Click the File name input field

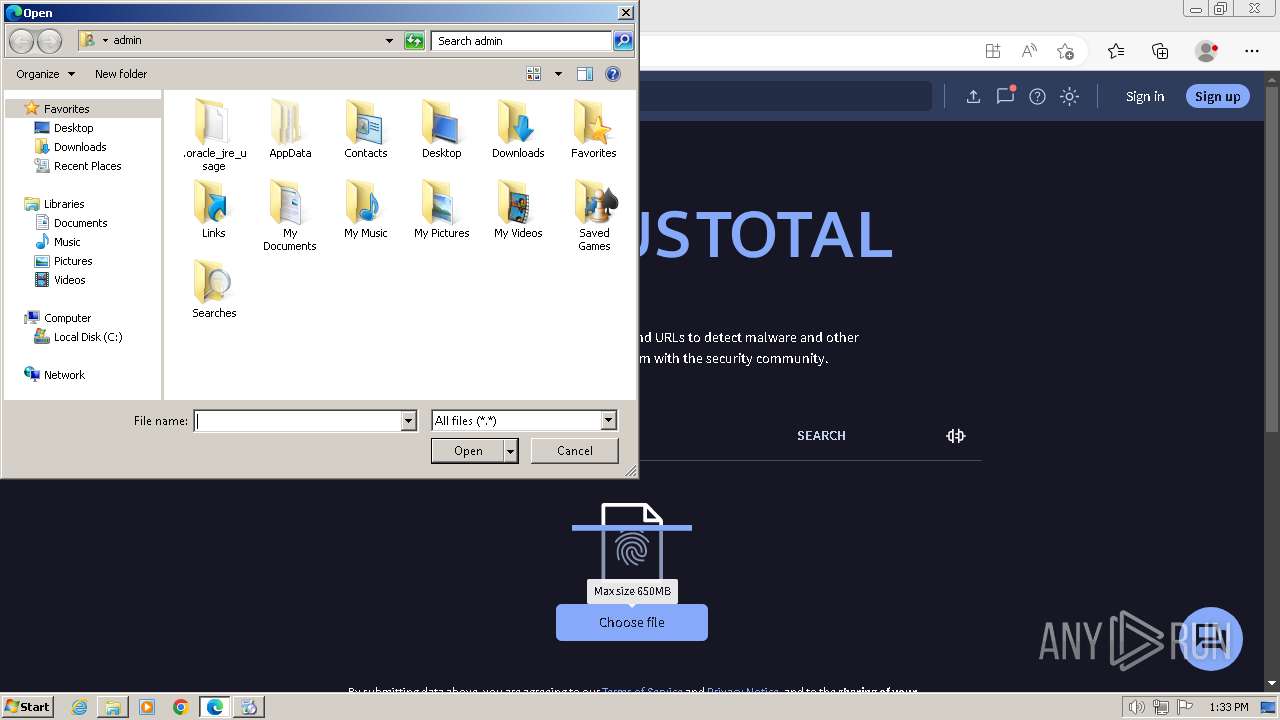(298, 421)
